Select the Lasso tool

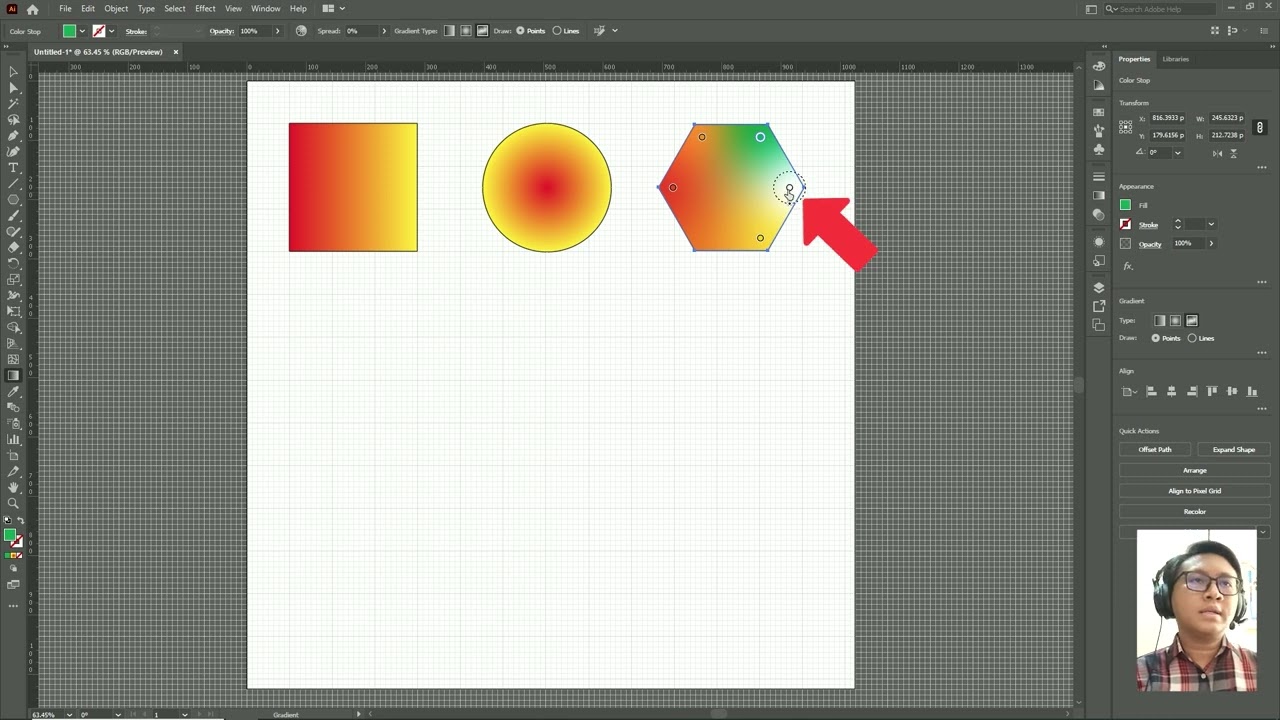click(13, 120)
